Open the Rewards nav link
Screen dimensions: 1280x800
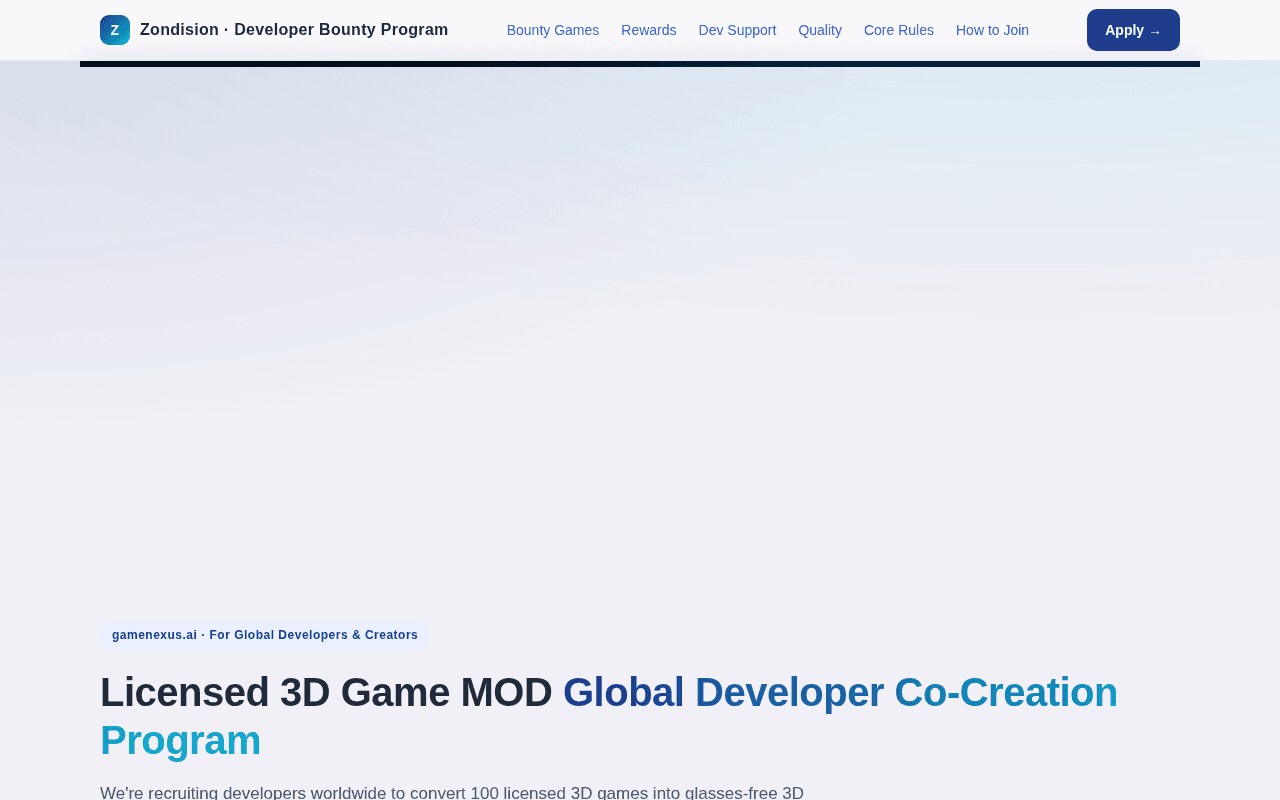649,30
